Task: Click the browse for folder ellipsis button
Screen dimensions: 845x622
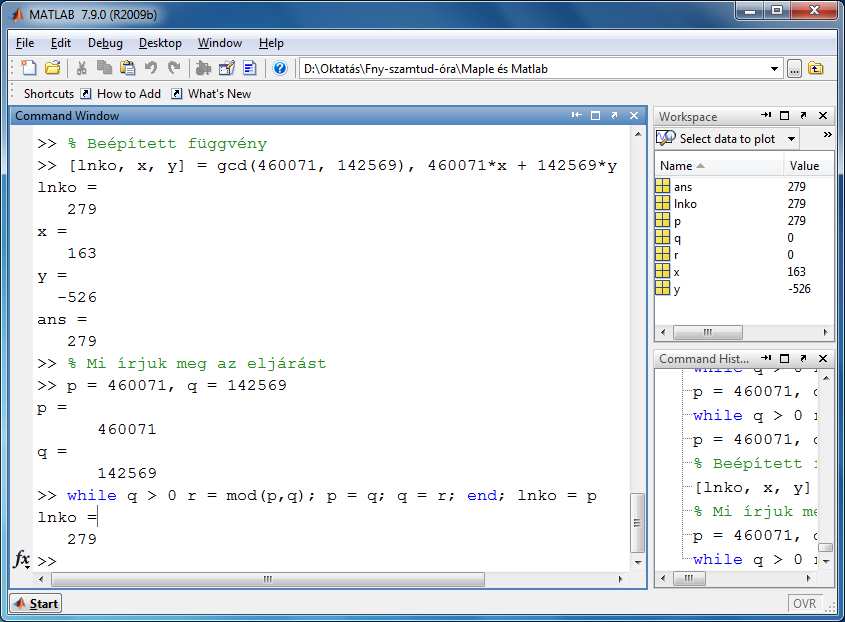Action: (794, 69)
